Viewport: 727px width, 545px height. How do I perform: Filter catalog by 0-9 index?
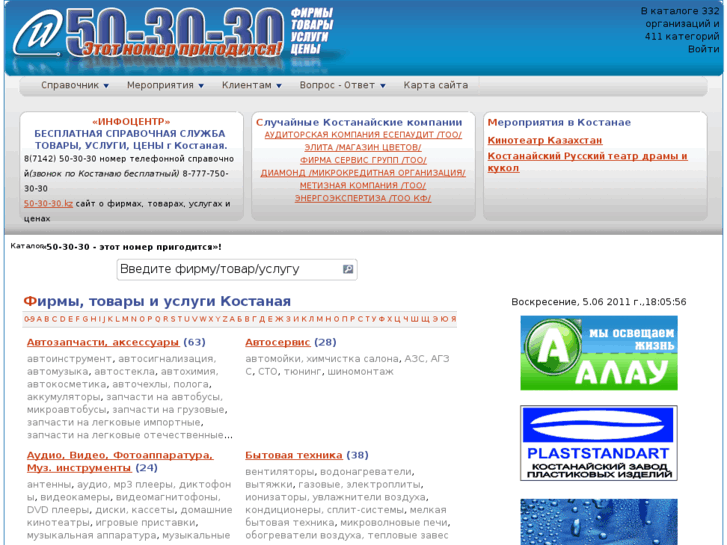click(x=29, y=319)
